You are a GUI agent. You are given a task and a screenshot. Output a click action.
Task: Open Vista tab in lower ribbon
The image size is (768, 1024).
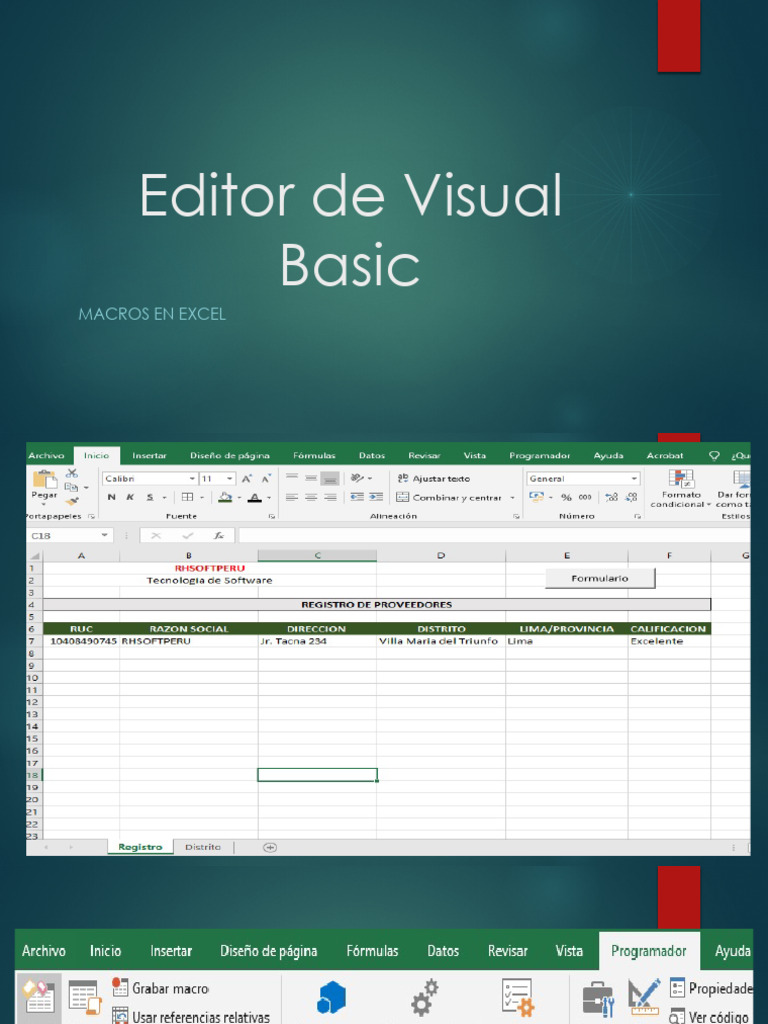click(x=569, y=951)
